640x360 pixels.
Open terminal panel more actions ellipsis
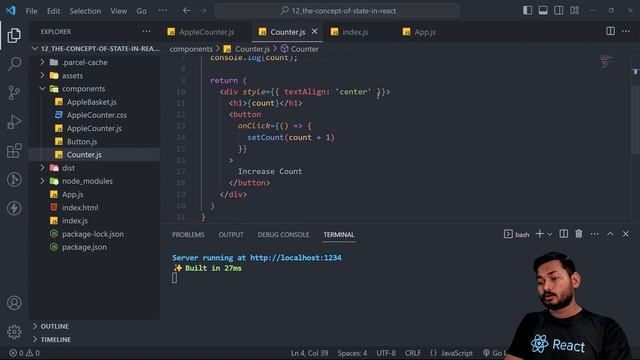click(595, 234)
